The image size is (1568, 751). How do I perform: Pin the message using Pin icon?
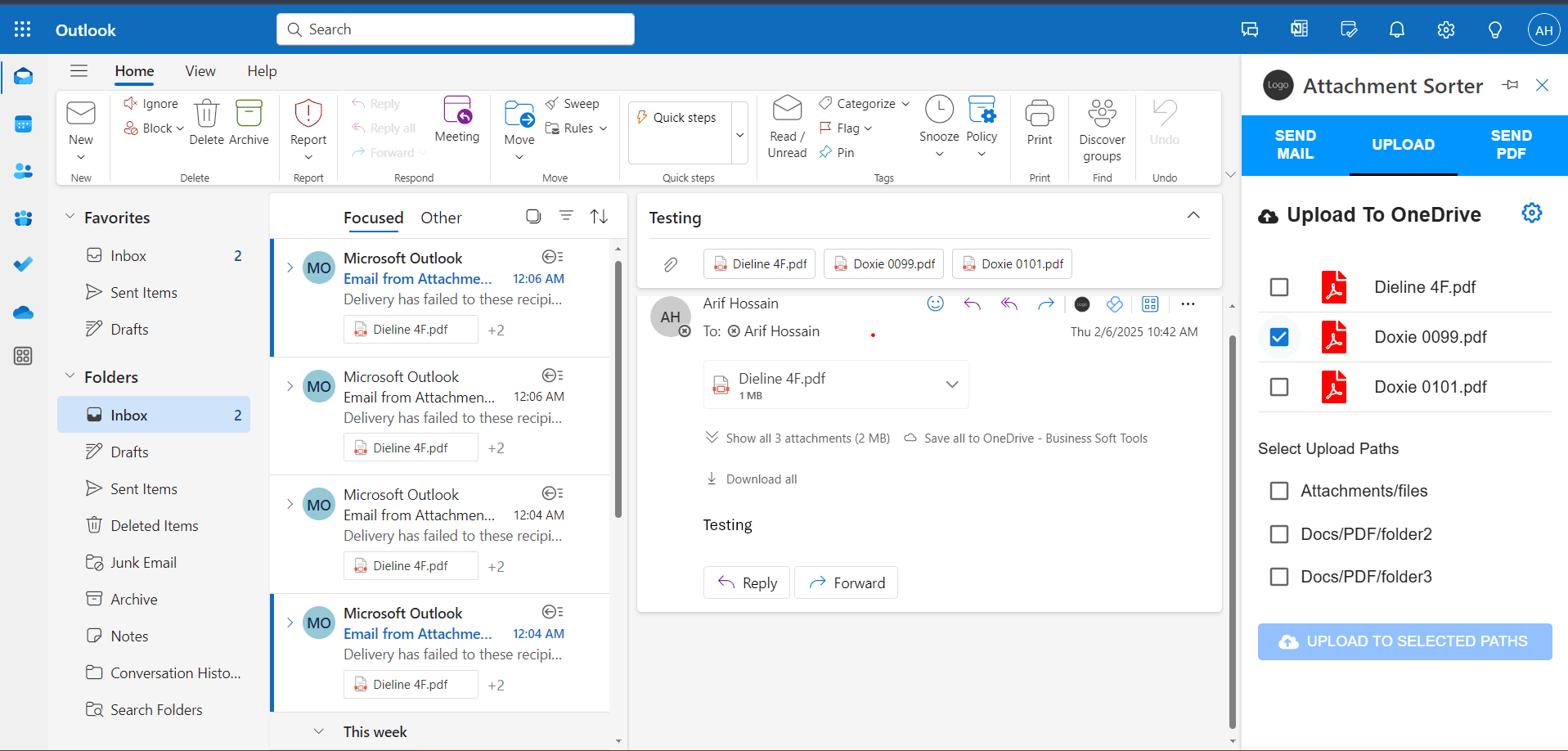(837, 152)
